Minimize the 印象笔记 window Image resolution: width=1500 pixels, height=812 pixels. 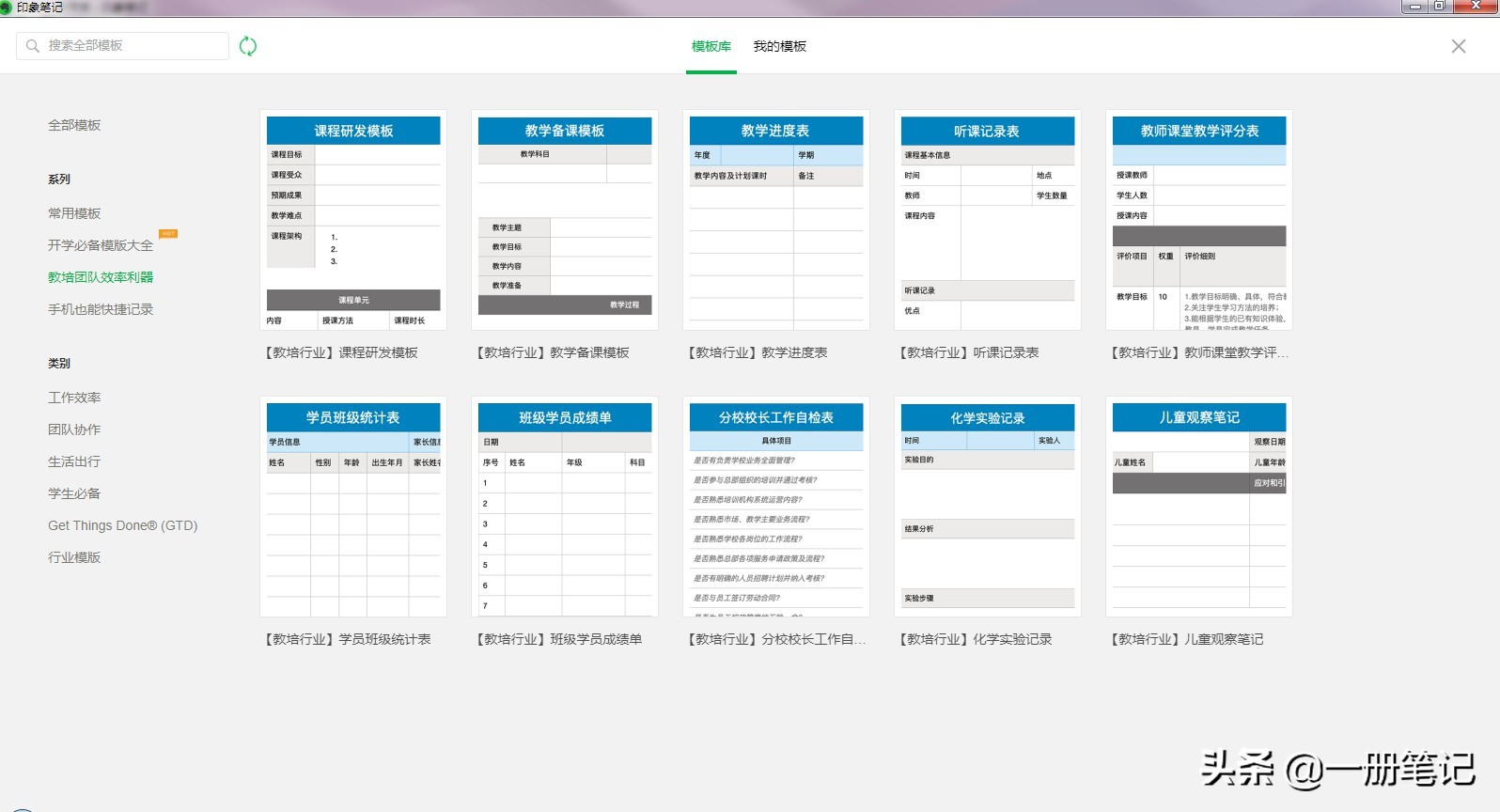(x=1414, y=7)
